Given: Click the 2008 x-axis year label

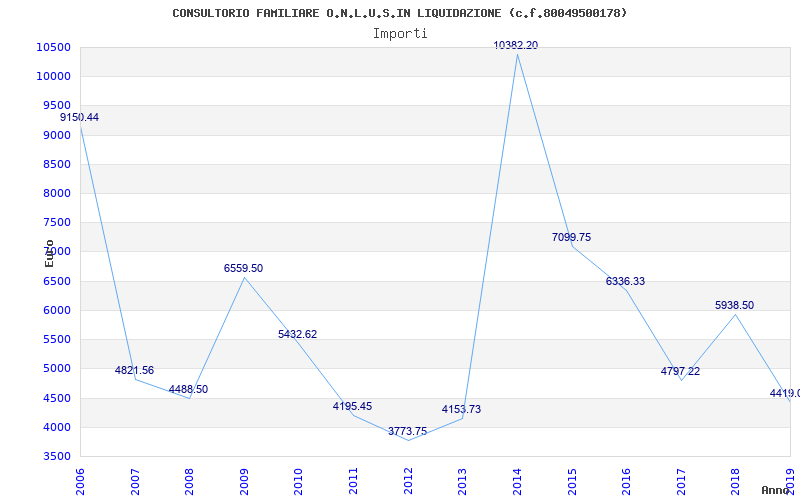Looking at the screenshot, I should click(189, 481).
